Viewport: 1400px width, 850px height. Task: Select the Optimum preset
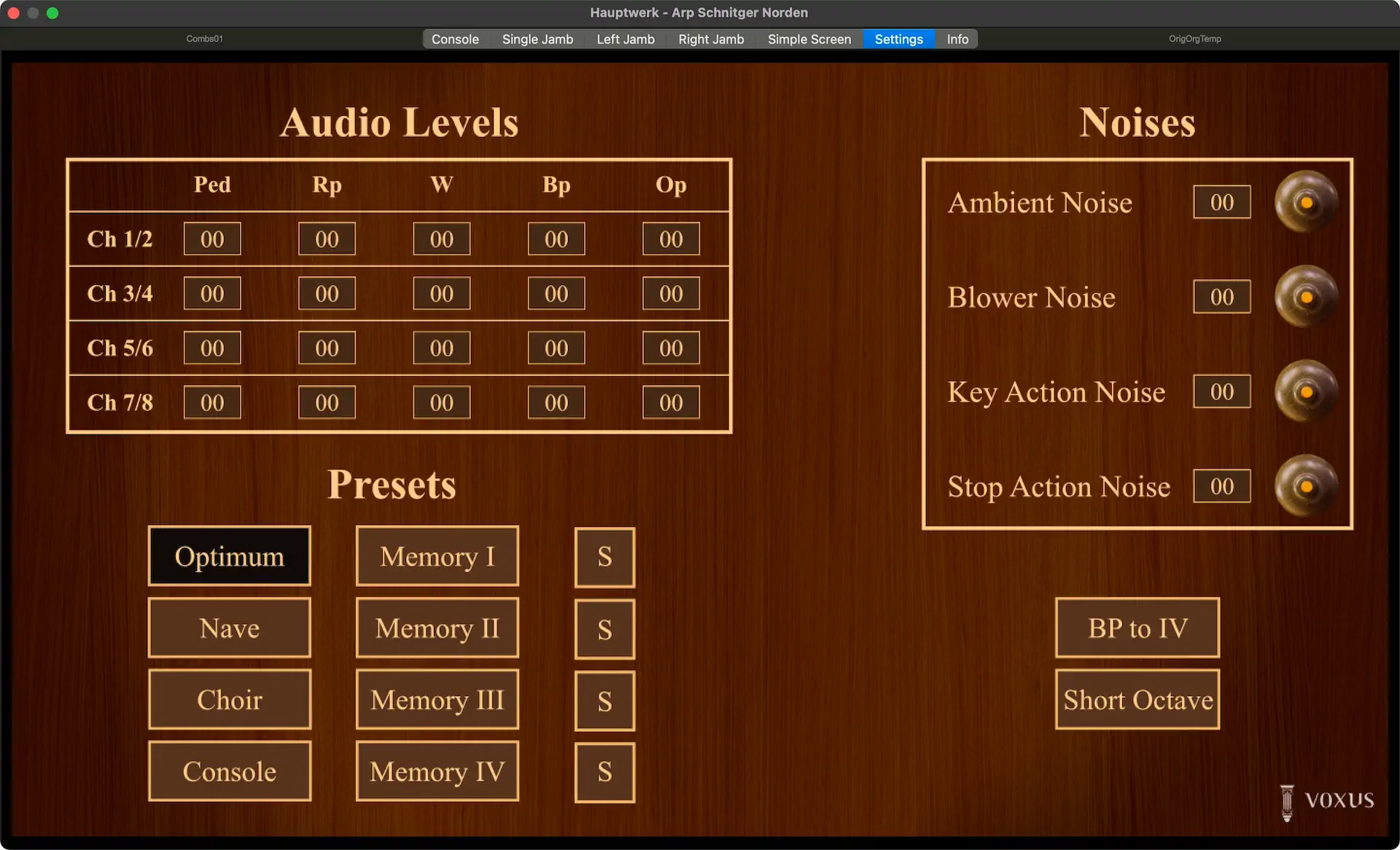(229, 556)
